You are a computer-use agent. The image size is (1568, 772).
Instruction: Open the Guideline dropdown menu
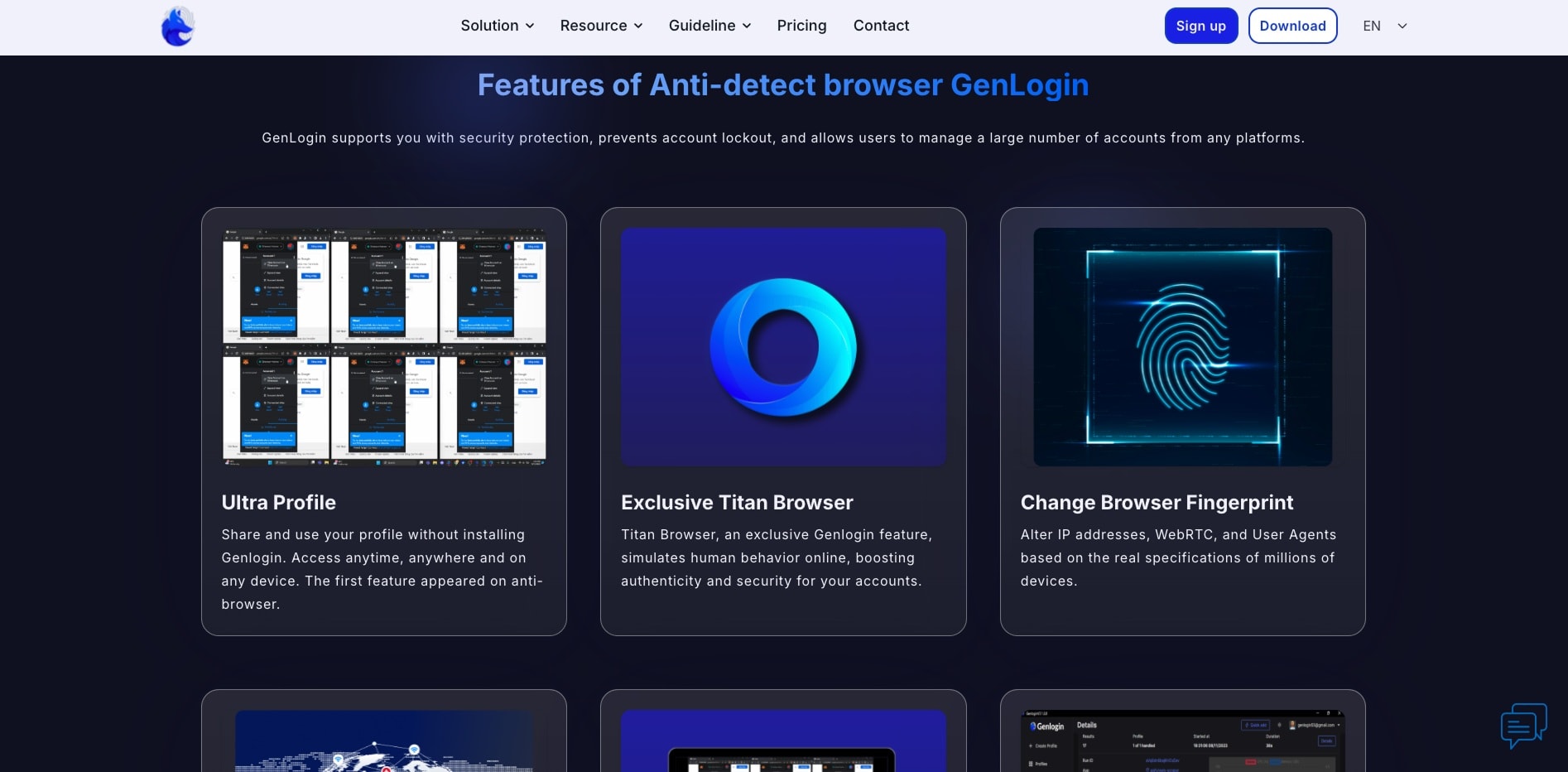pyautogui.click(x=709, y=26)
